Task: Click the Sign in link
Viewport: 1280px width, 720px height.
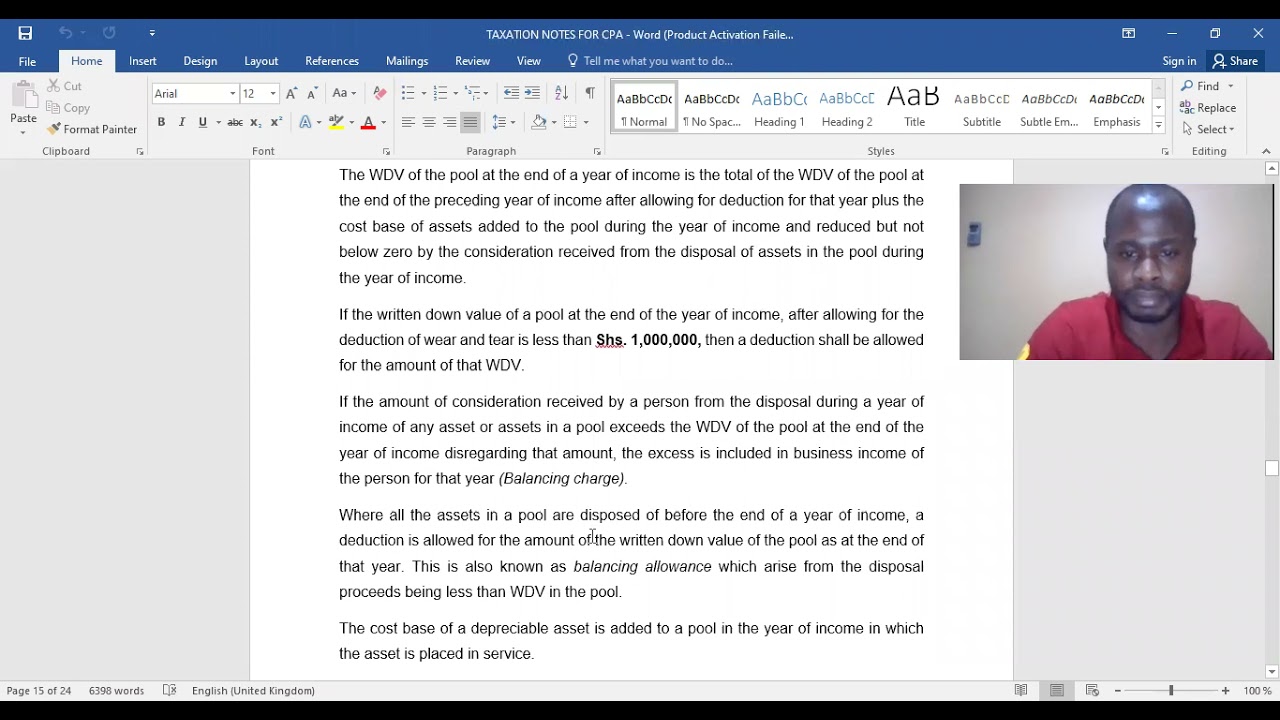Action: (1179, 61)
